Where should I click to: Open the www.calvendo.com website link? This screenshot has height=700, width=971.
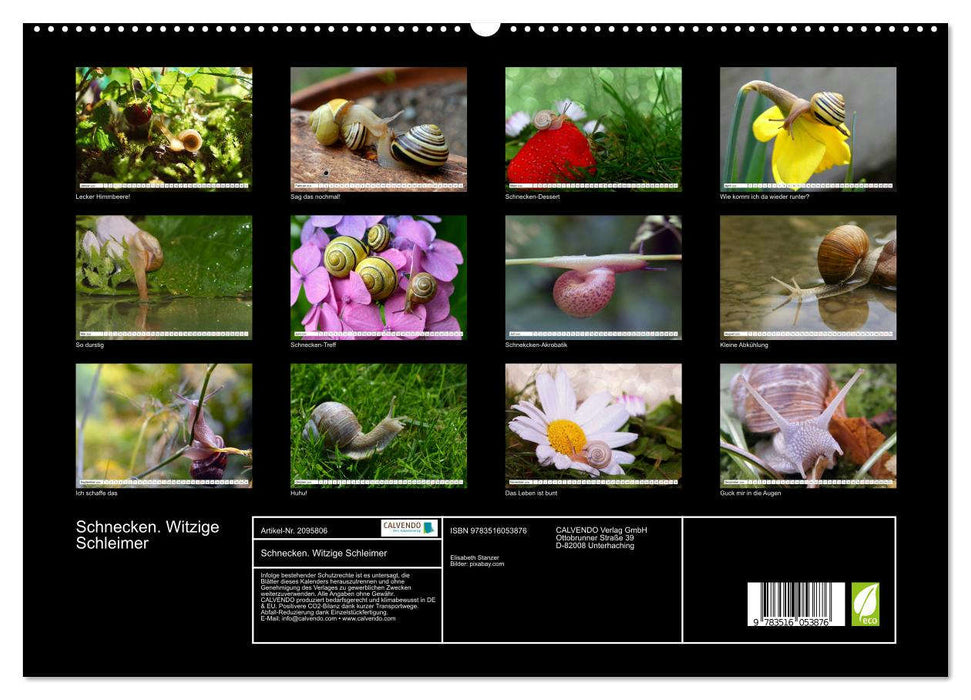click(x=366, y=620)
